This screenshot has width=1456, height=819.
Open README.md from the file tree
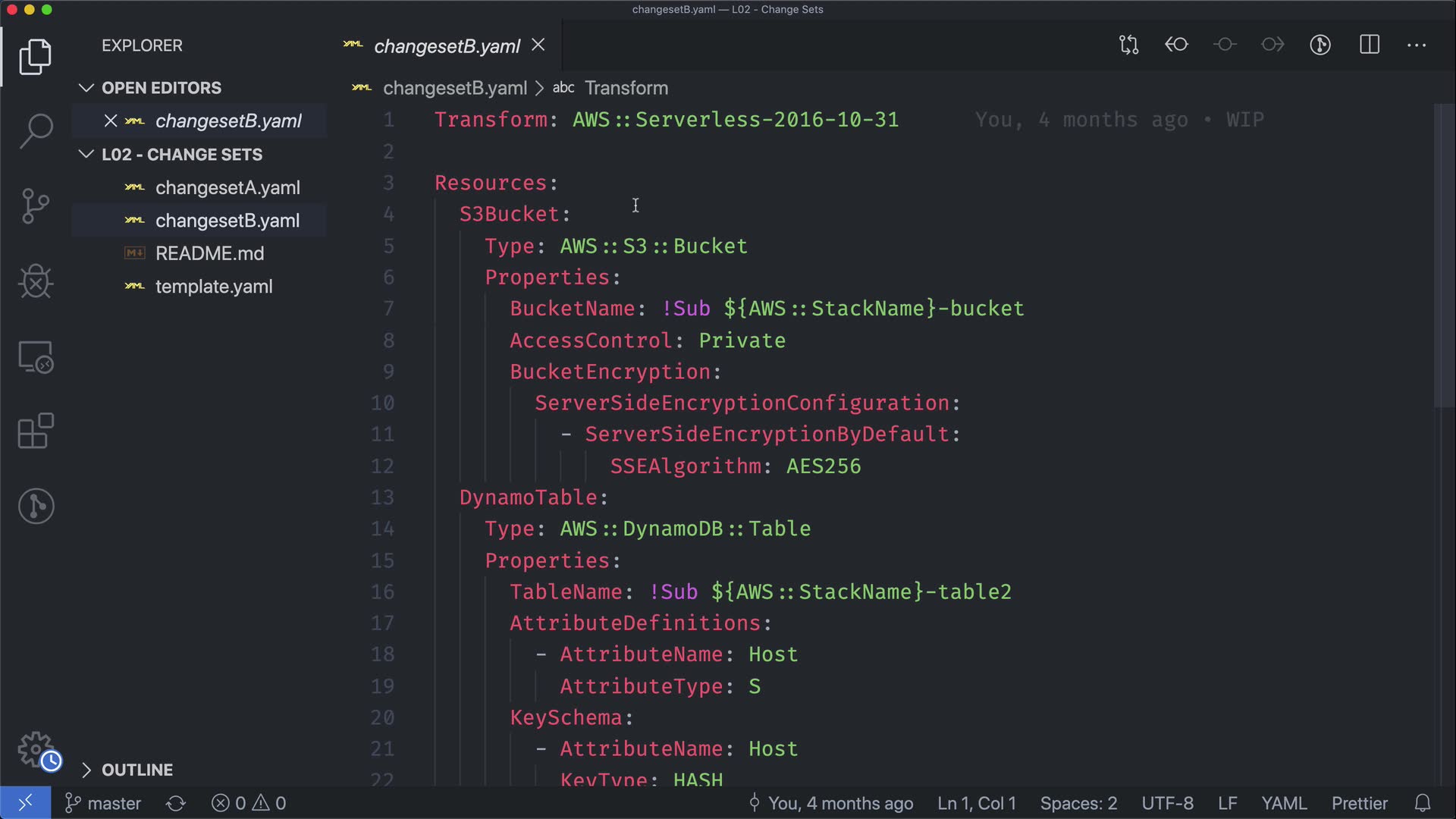click(209, 253)
